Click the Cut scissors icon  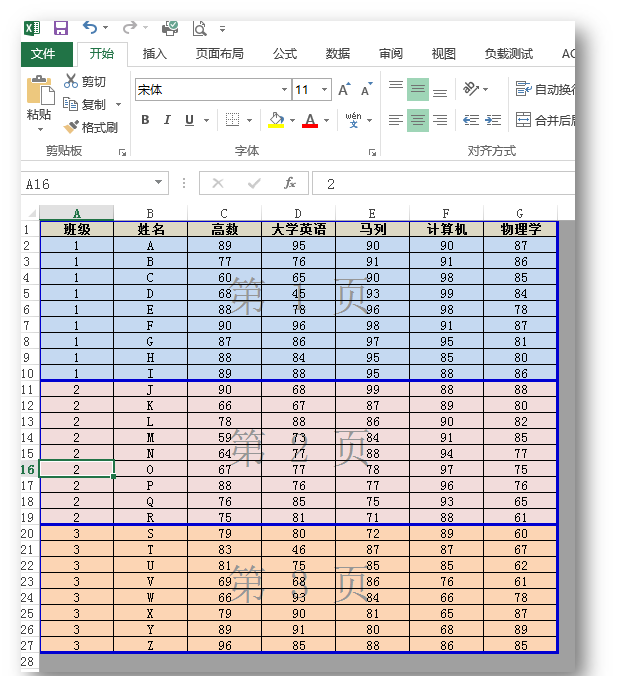(x=71, y=81)
